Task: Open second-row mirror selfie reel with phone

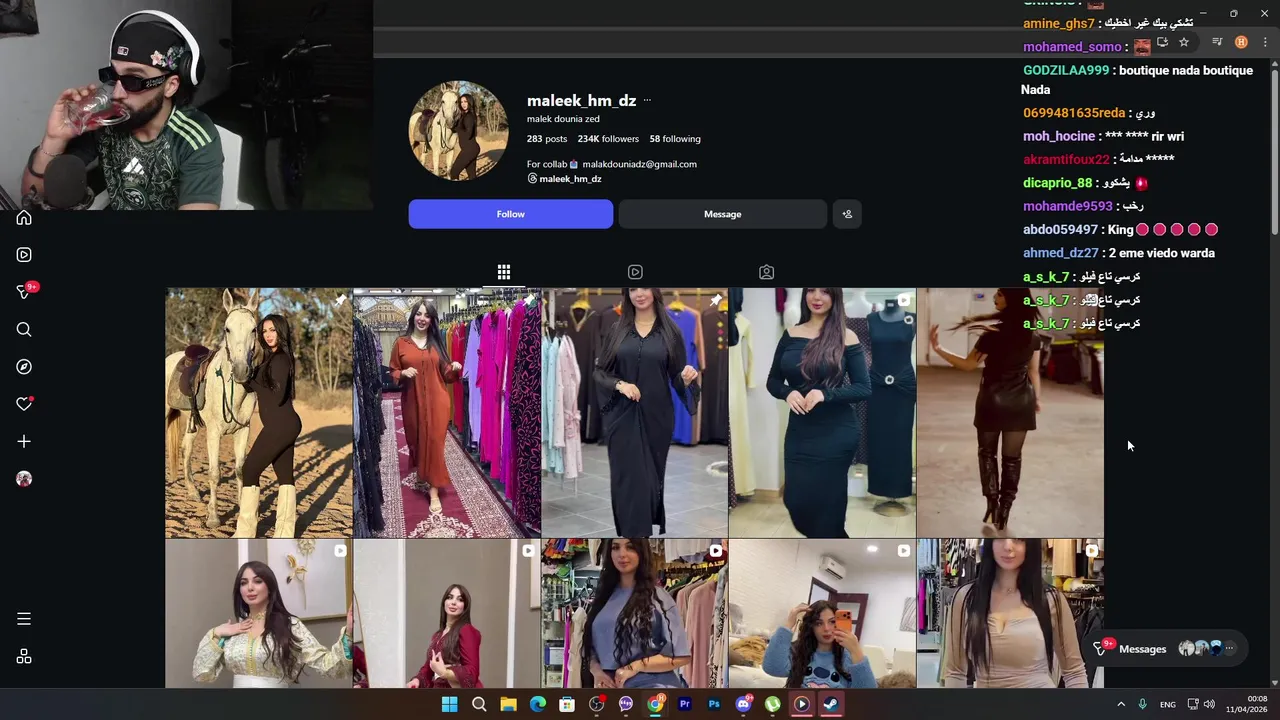Action: [822, 614]
